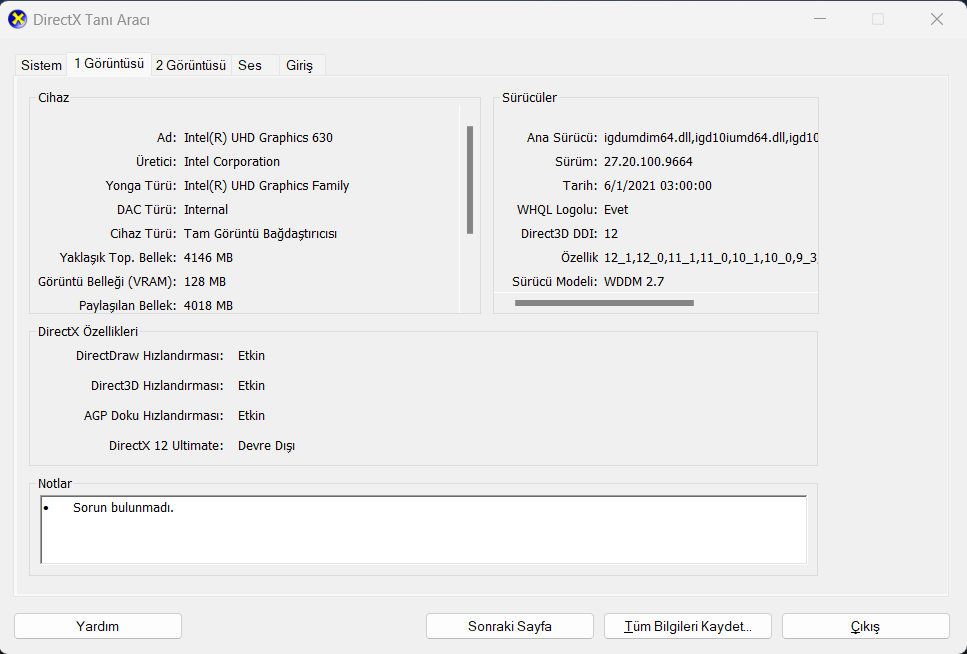Click the DirectX 12 Ultimate Devre Dışı value
The width and height of the screenshot is (967, 654).
tap(266, 446)
